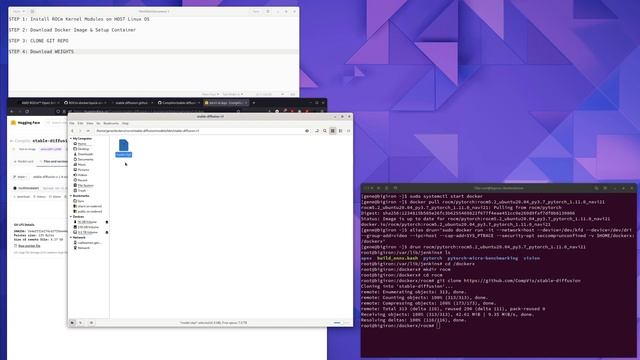This screenshot has height=360, width=640.
Task: Hide sidebar button in file manager status bar
Action: pyautogui.click(x=91, y=323)
